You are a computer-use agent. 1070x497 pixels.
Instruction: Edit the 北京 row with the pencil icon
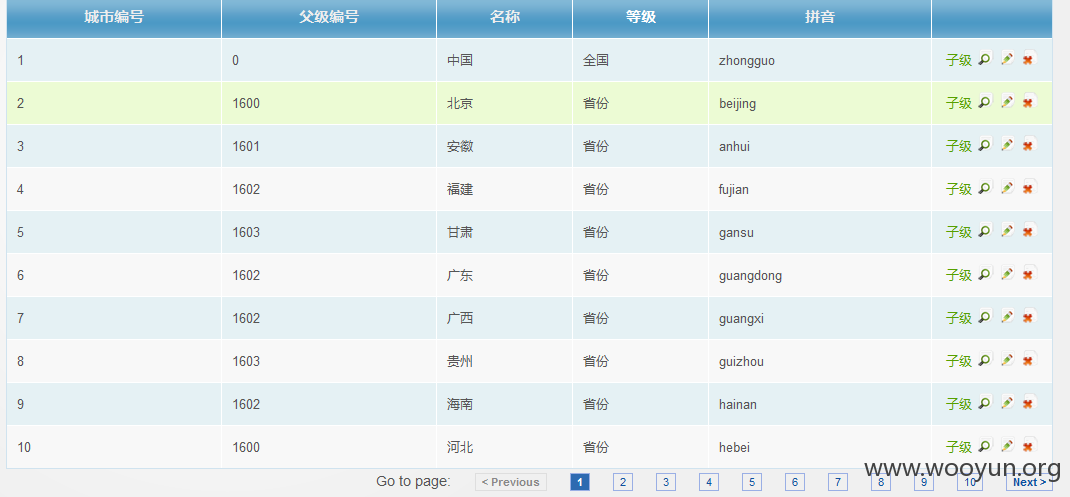[x=1007, y=102]
